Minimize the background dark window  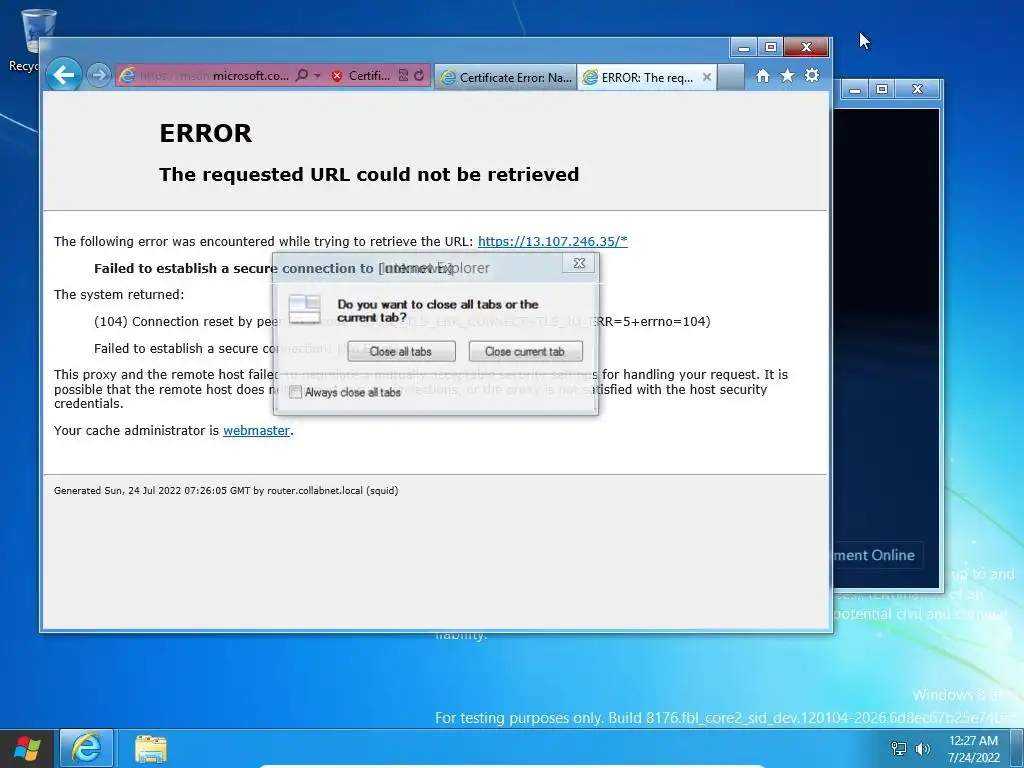(854, 89)
